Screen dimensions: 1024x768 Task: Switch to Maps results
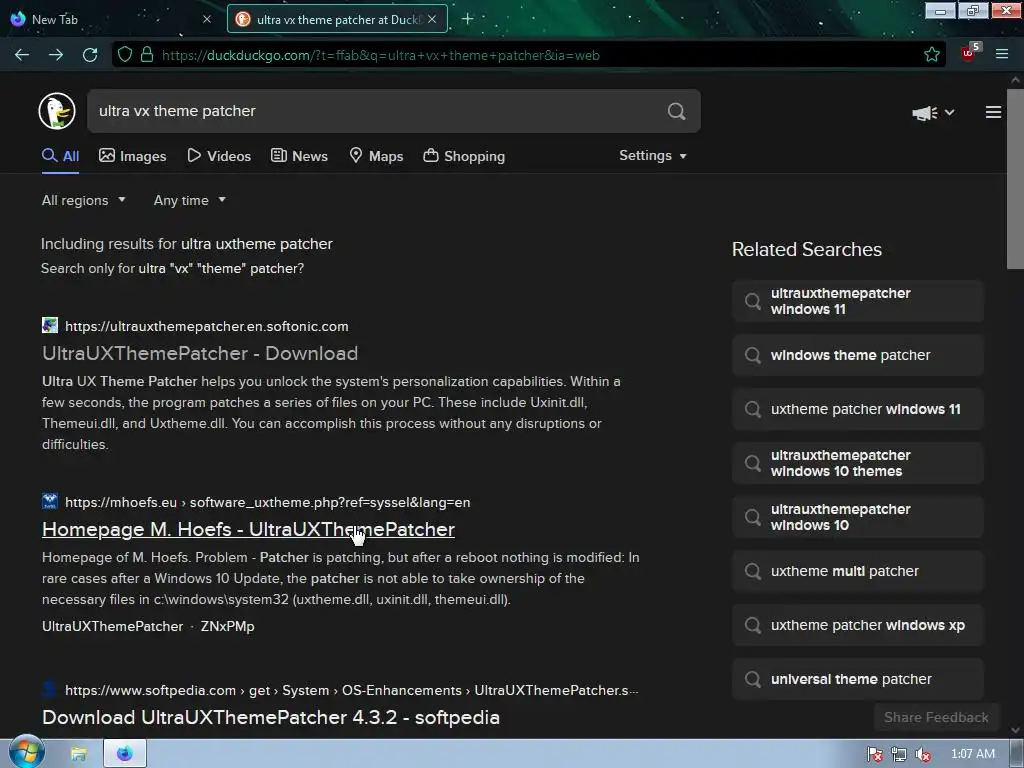377,156
